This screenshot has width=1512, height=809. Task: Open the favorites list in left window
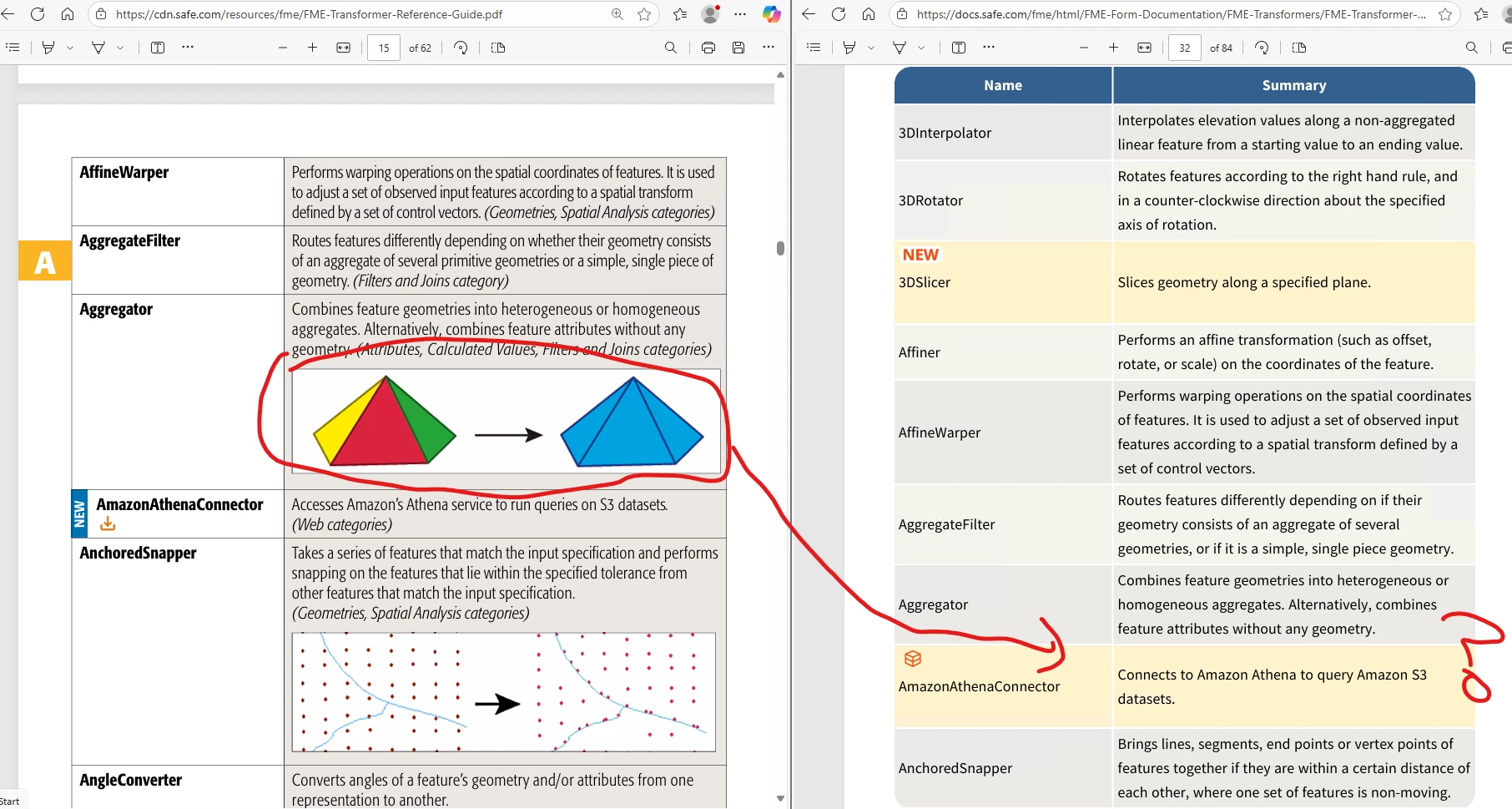click(x=681, y=14)
